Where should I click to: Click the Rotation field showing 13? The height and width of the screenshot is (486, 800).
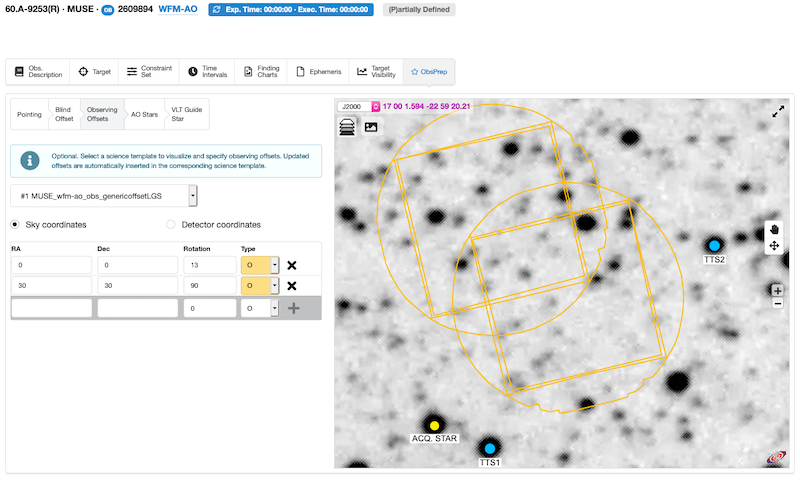coord(207,265)
